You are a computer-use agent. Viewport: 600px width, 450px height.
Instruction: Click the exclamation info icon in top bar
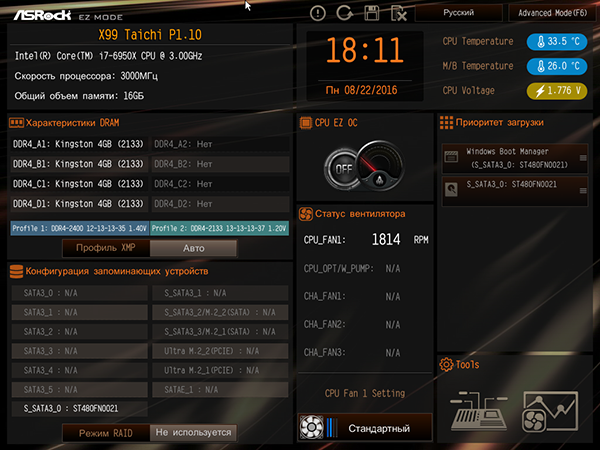[x=318, y=13]
